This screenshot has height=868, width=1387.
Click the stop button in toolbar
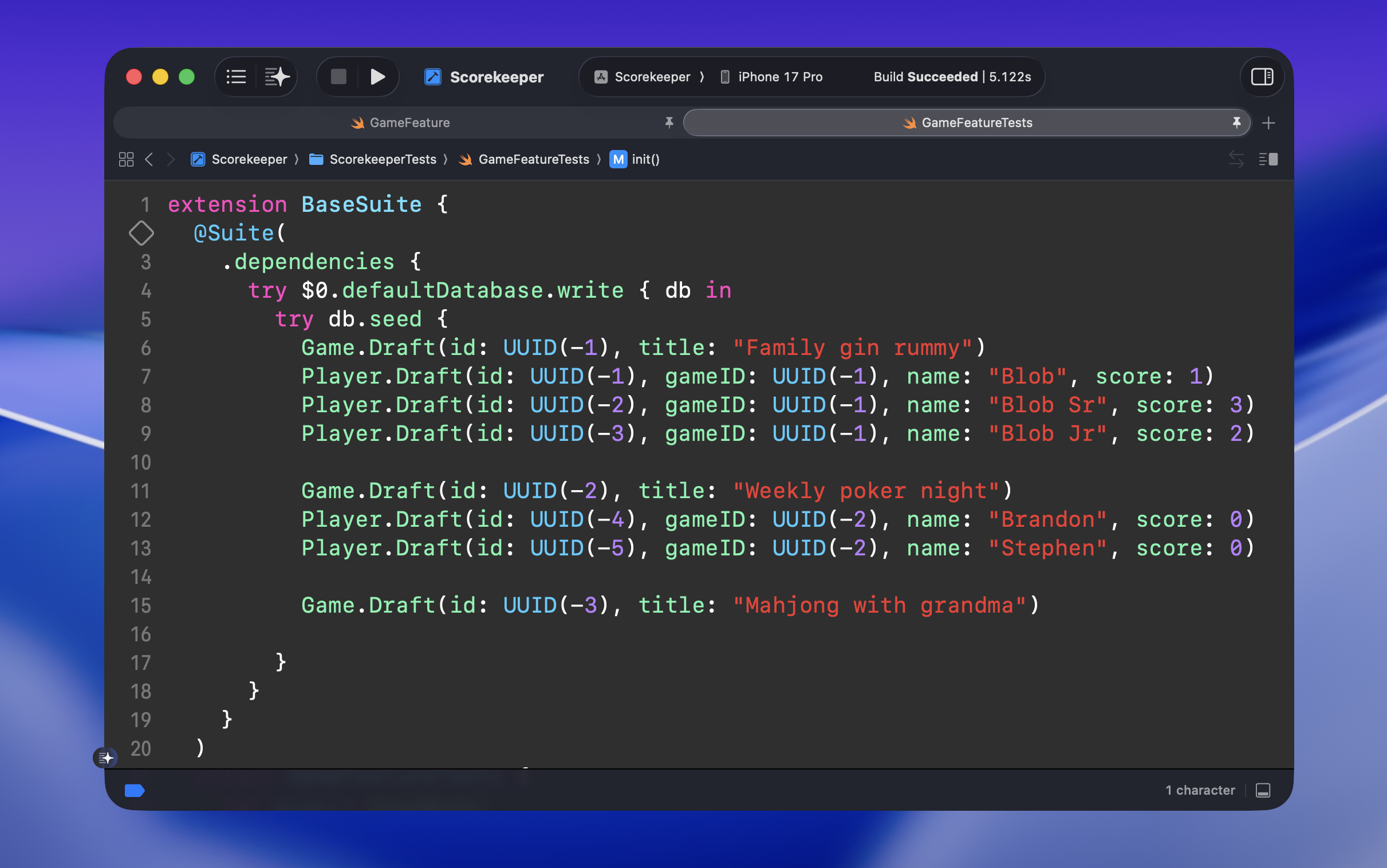tap(338, 77)
